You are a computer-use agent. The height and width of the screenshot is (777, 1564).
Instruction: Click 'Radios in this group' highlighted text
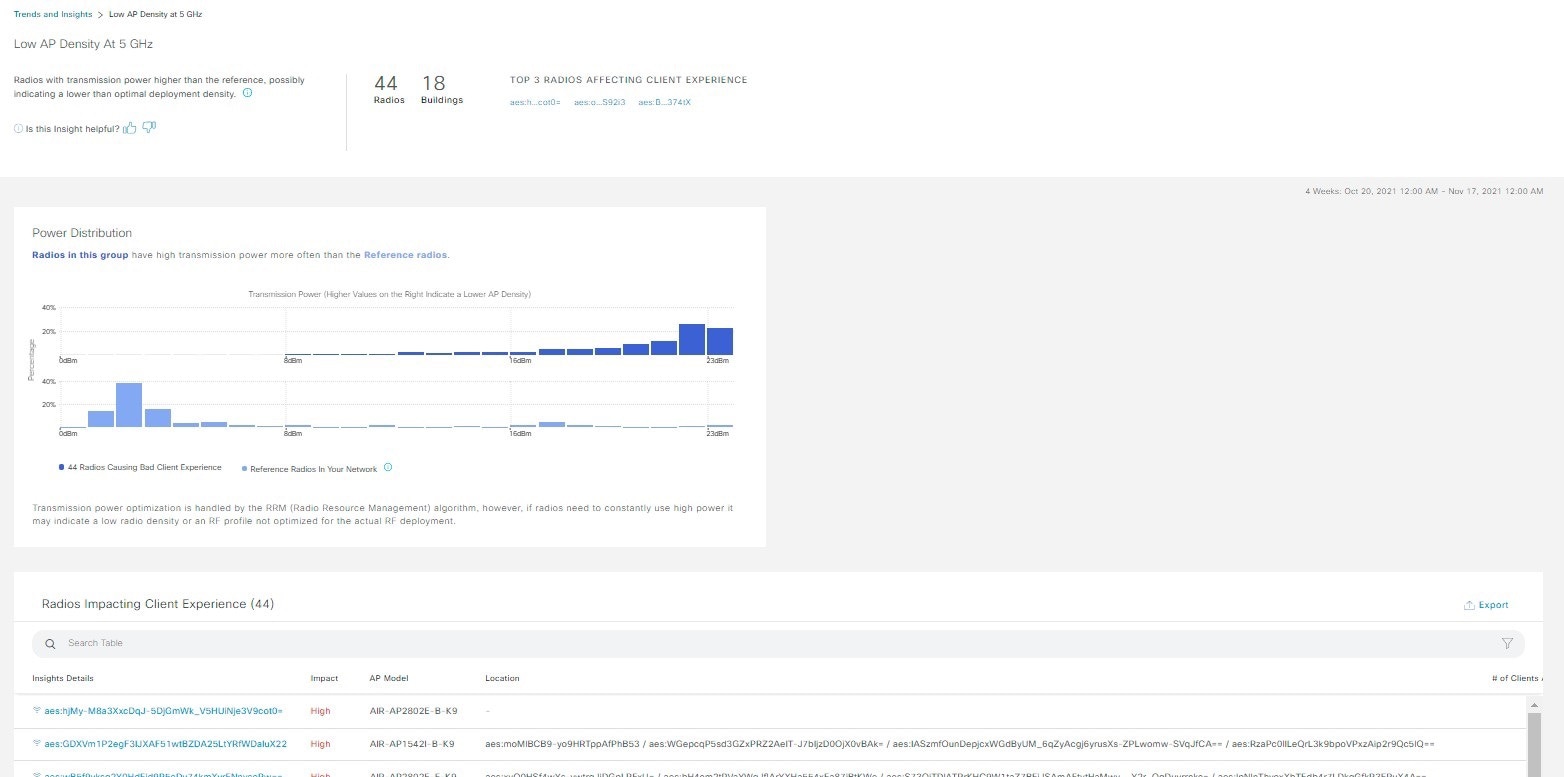point(80,255)
